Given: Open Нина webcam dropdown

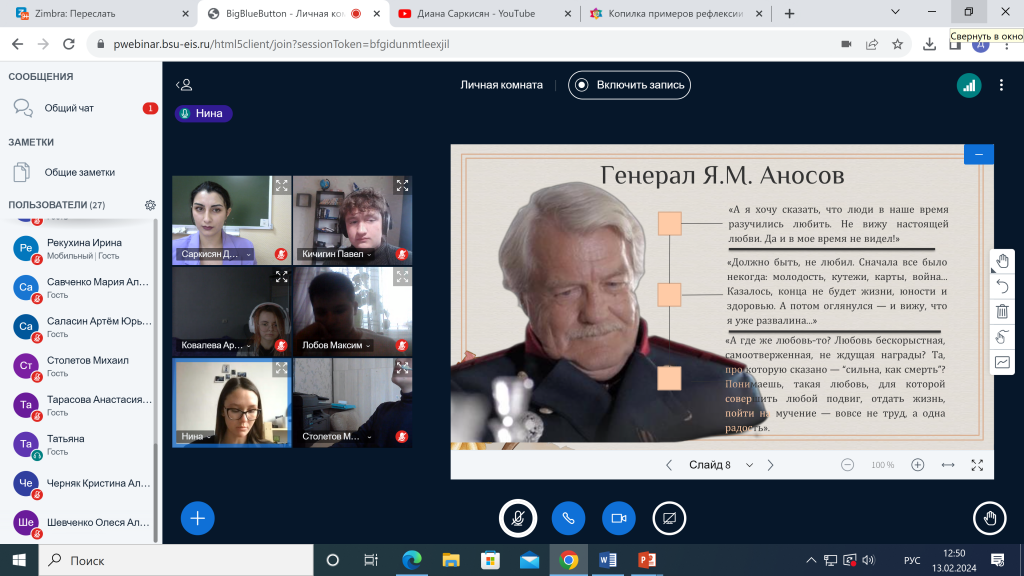Looking at the screenshot, I should [196, 436].
